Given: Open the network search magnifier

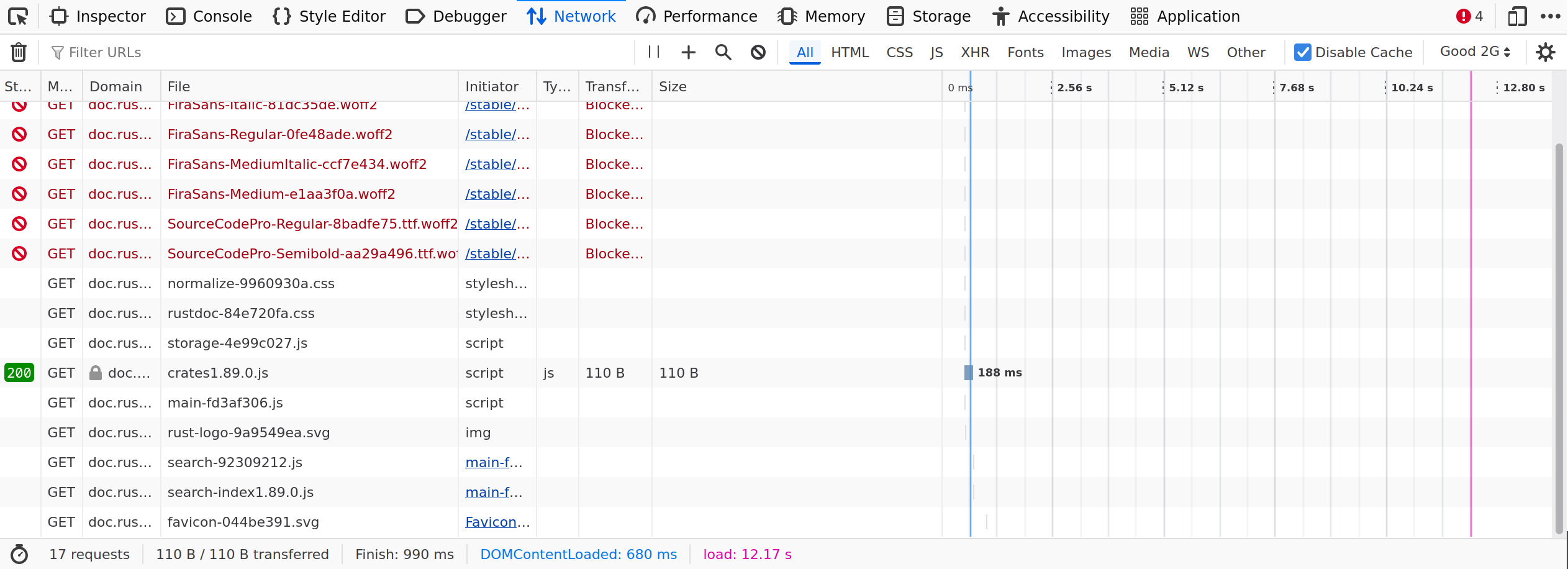Looking at the screenshot, I should coord(723,52).
